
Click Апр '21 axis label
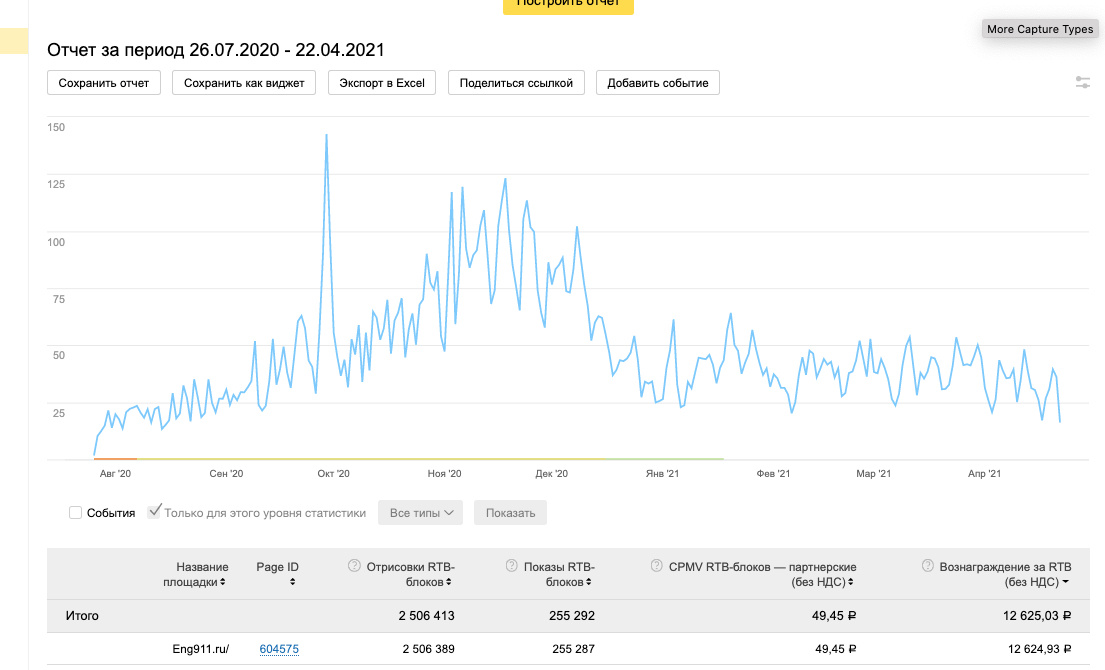pyautogui.click(x=984, y=473)
